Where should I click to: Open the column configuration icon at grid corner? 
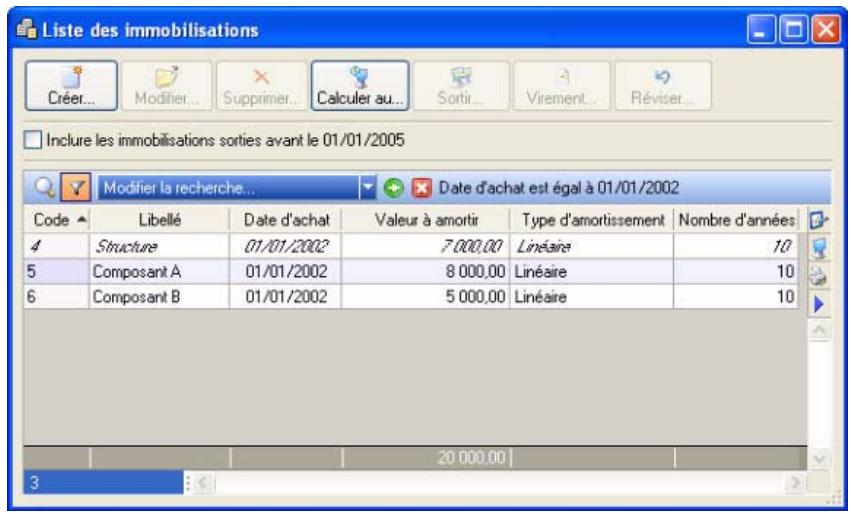point(818,220)
